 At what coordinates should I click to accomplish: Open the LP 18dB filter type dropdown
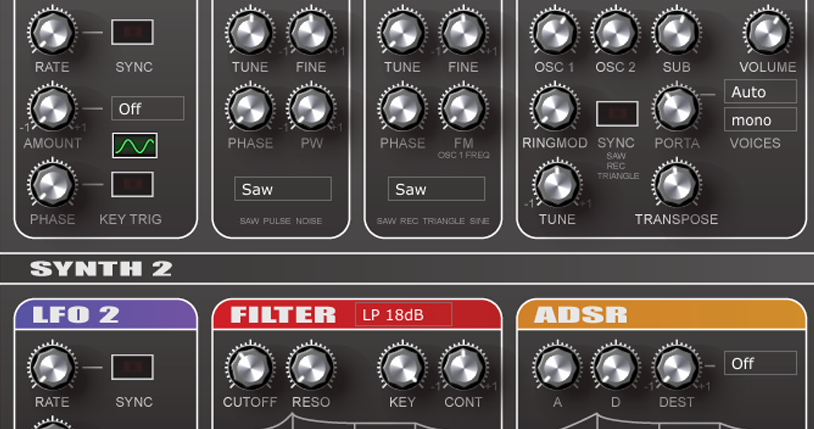(x=403, y=315)
